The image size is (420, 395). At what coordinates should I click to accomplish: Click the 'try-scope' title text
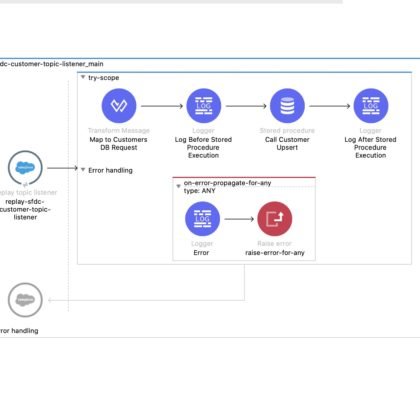(104, 78)
